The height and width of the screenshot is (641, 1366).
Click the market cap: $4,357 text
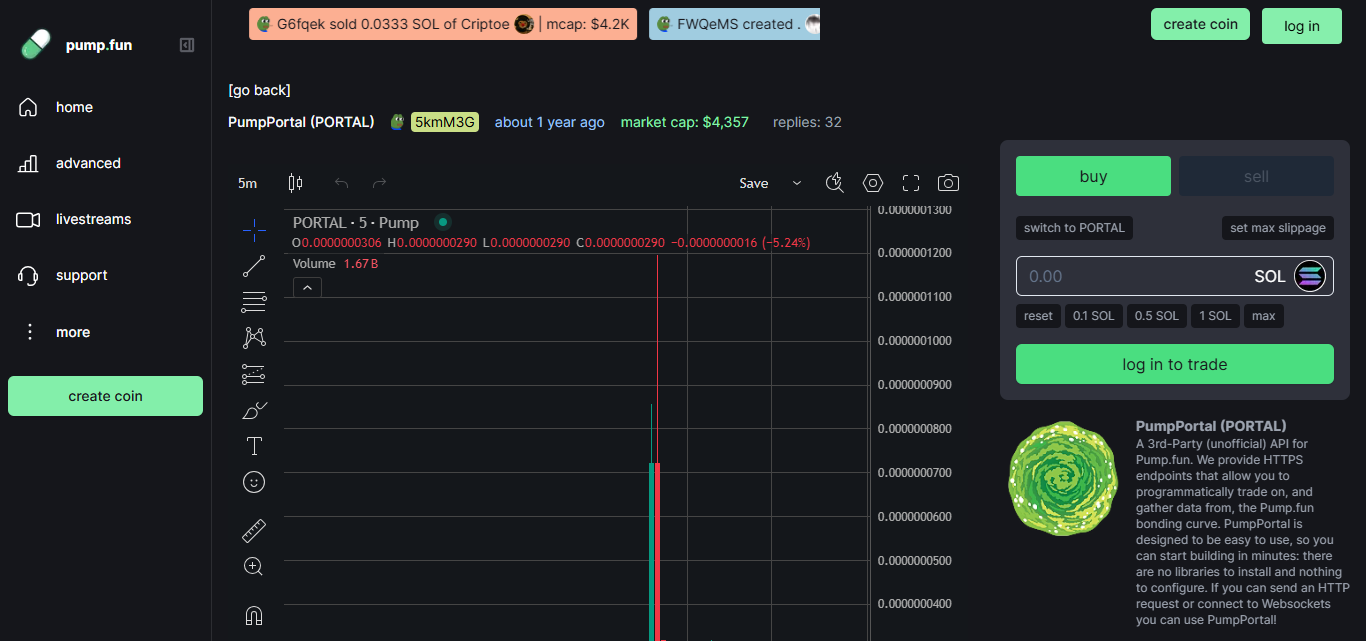685,122
